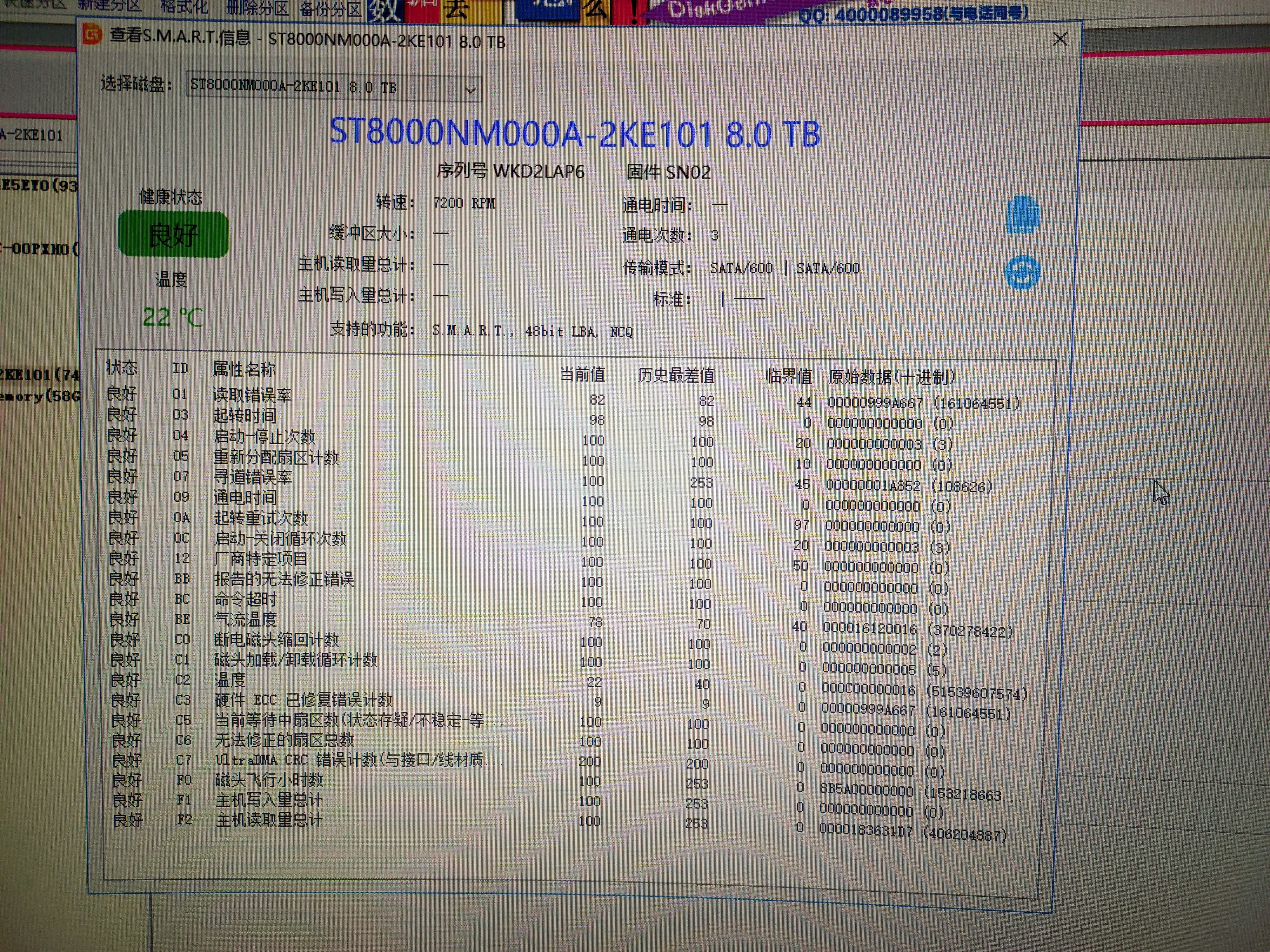Screen dimensions: 1270x952
Task: Select the 寻道错误率 row
Action: pyautogui.click(x=564, y=480)
